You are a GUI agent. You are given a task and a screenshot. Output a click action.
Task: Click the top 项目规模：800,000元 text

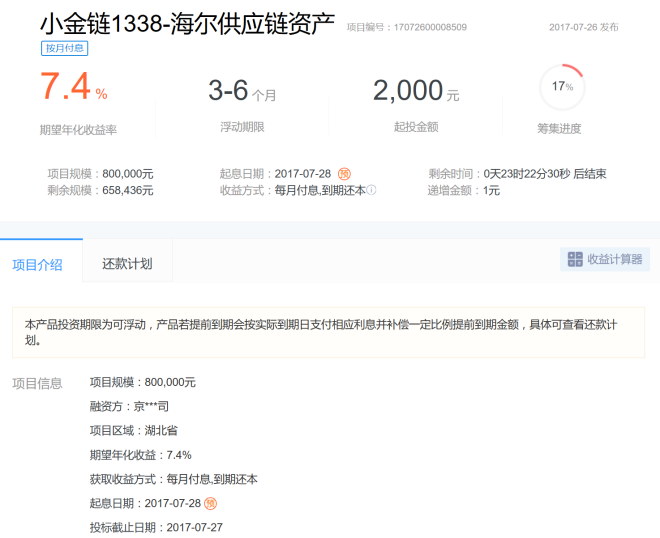pos(100,173)
